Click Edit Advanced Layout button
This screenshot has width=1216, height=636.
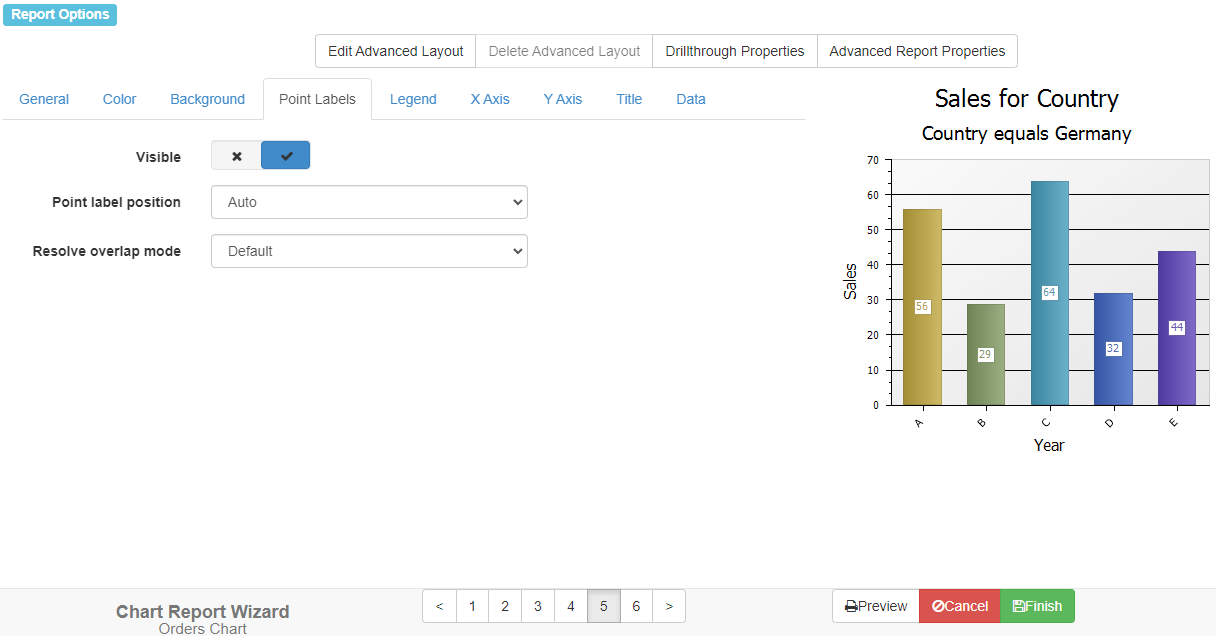coord(395,51)
